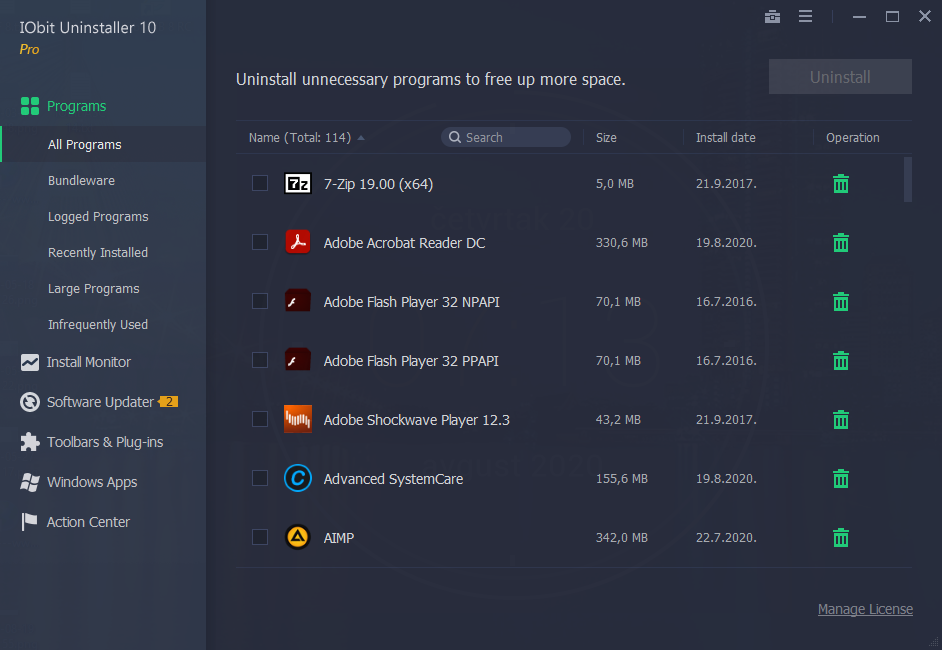The width and height of the screenshot is (942, 650).
Task: Click the program list scrollbar thumb
Action: click(908, 180)
